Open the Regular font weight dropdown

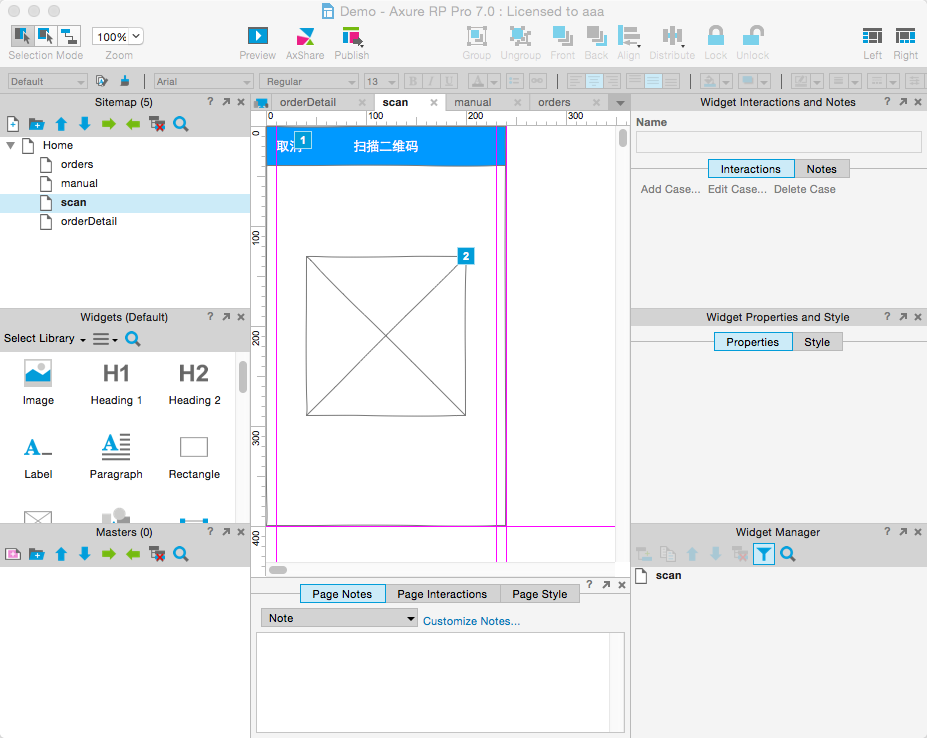(x=309, y=81)
